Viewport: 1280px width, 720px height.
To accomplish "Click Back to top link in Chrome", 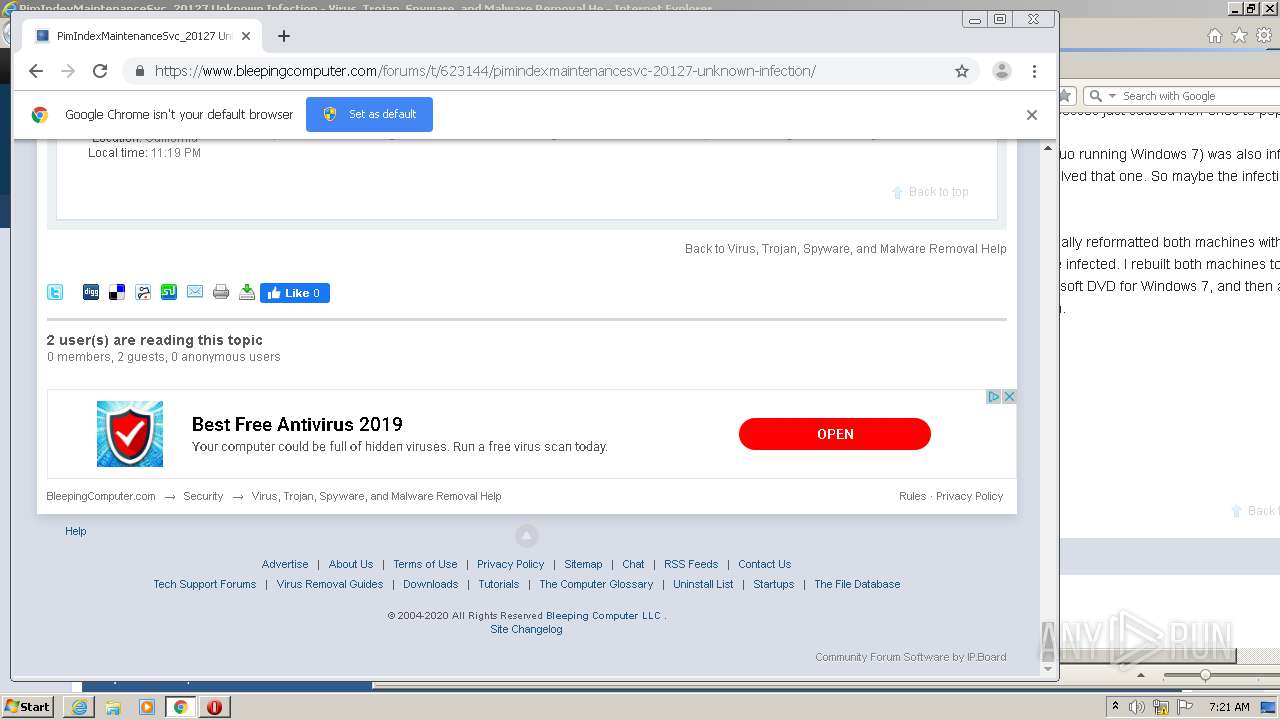I will [930, 192].
